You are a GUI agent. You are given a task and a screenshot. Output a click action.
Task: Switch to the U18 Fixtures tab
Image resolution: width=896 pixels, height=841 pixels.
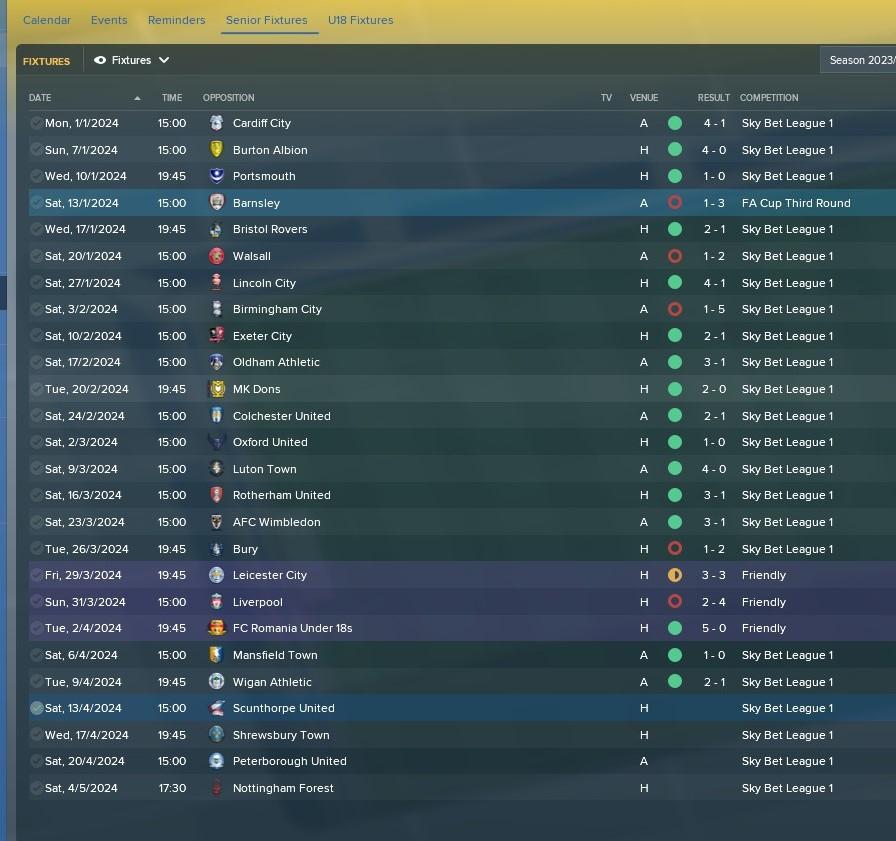click(361, 20)
